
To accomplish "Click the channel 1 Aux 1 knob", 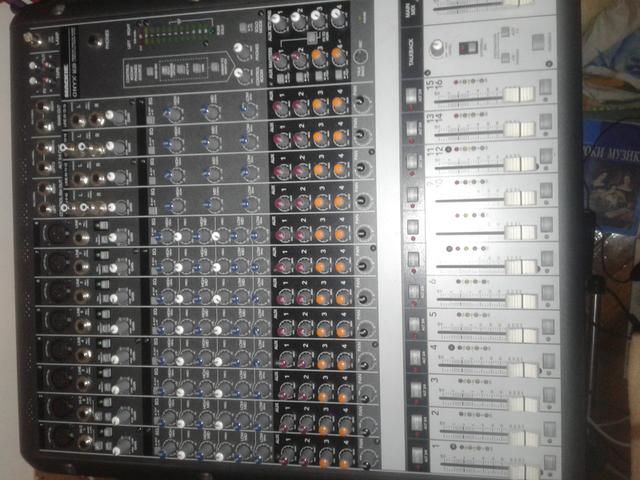I will (287, 455).
